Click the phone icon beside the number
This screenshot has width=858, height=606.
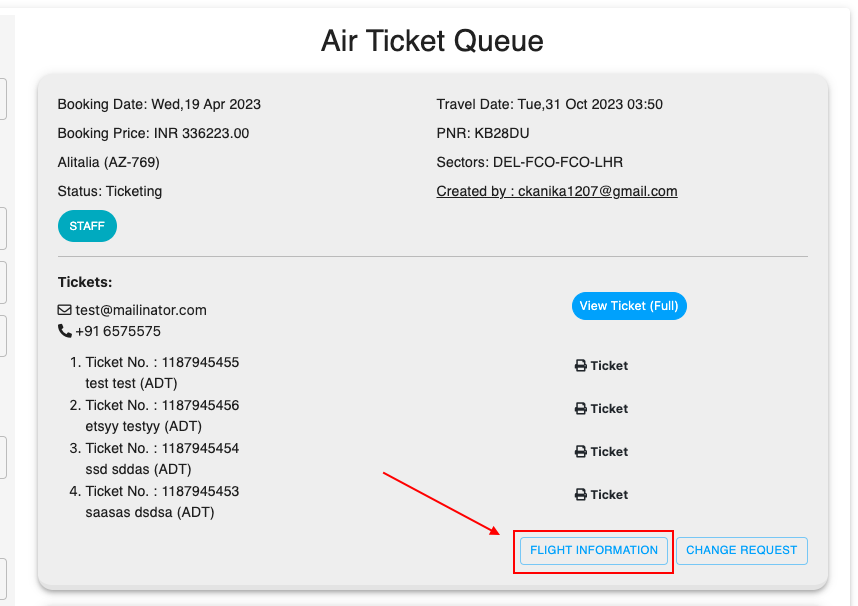point(65,331)
